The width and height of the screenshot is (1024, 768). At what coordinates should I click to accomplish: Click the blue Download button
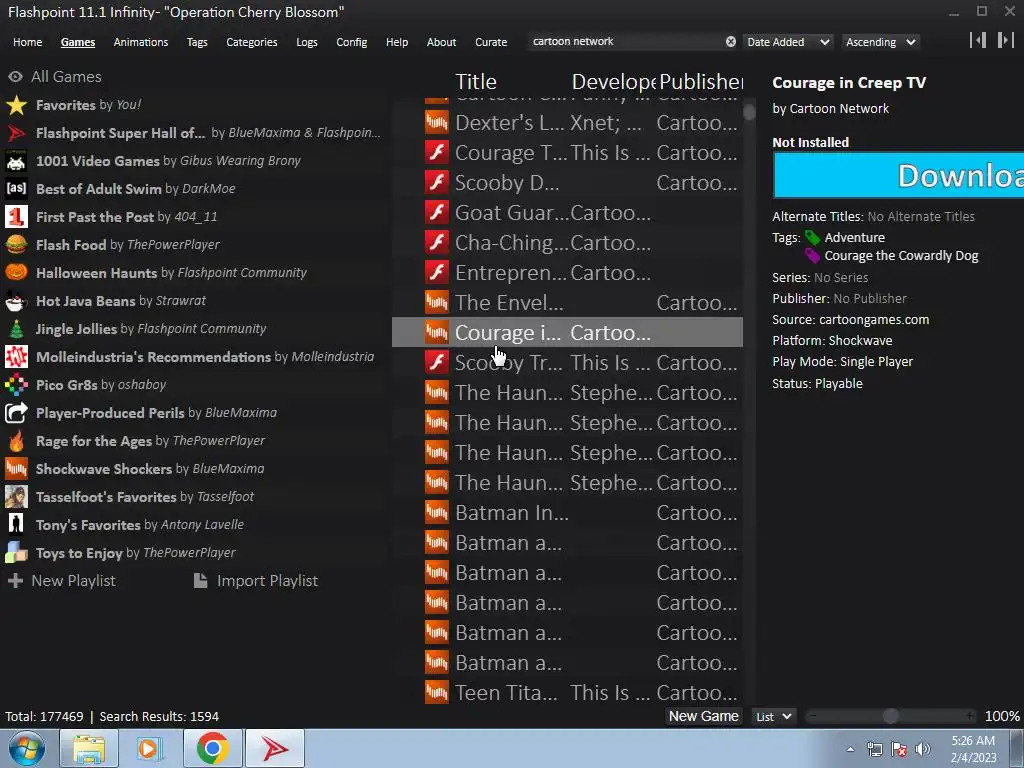point(899,176)
